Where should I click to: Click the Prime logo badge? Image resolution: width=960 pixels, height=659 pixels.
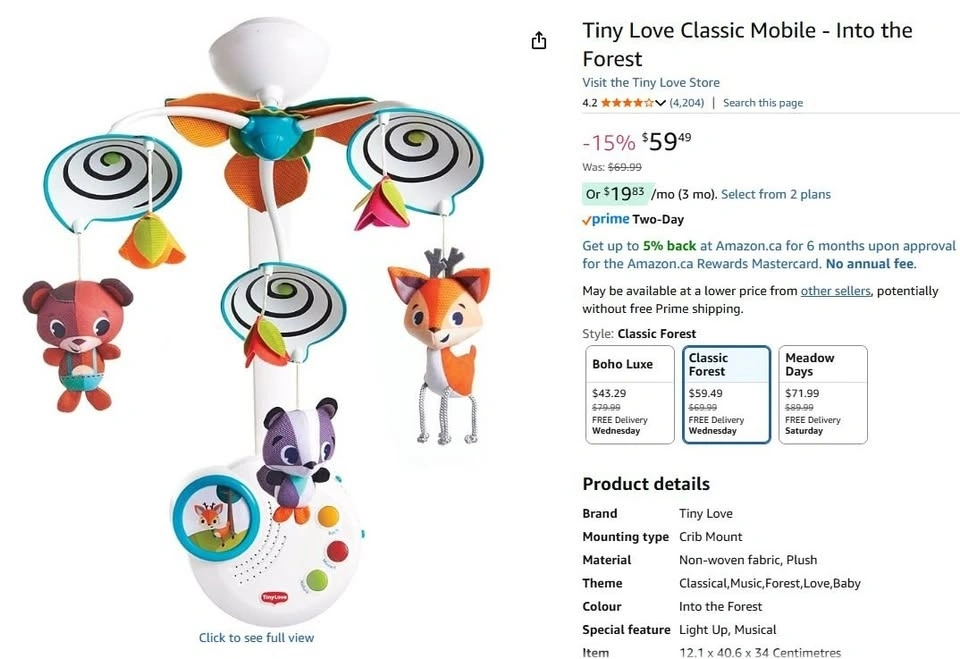[605, 220]
